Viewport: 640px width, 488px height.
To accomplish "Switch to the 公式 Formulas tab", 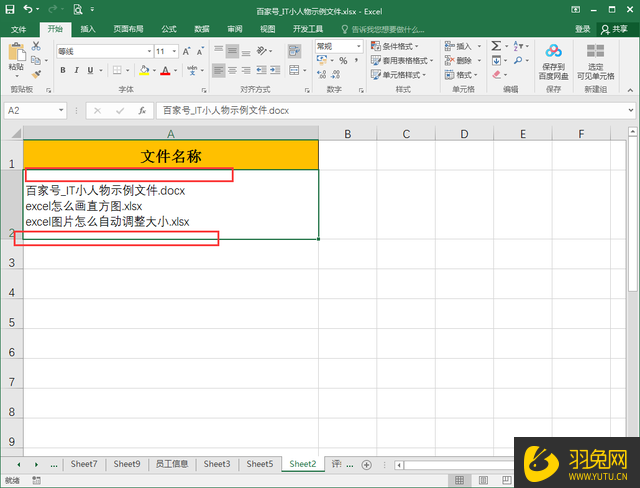I will coord(169,29).
